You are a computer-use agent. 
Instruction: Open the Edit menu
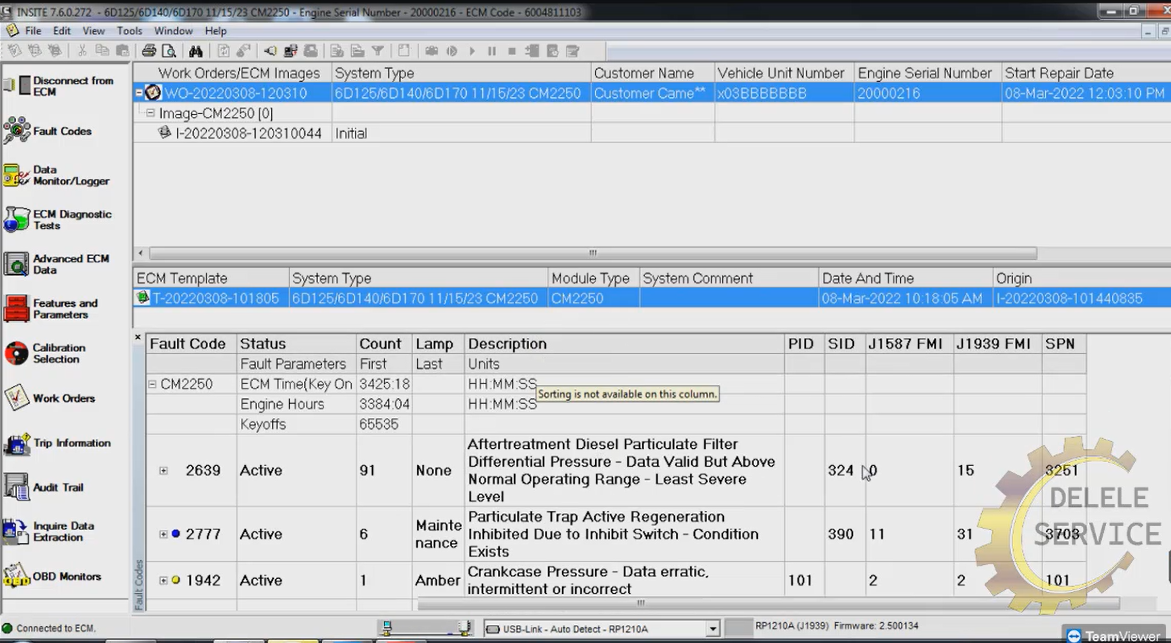(62, 31)
